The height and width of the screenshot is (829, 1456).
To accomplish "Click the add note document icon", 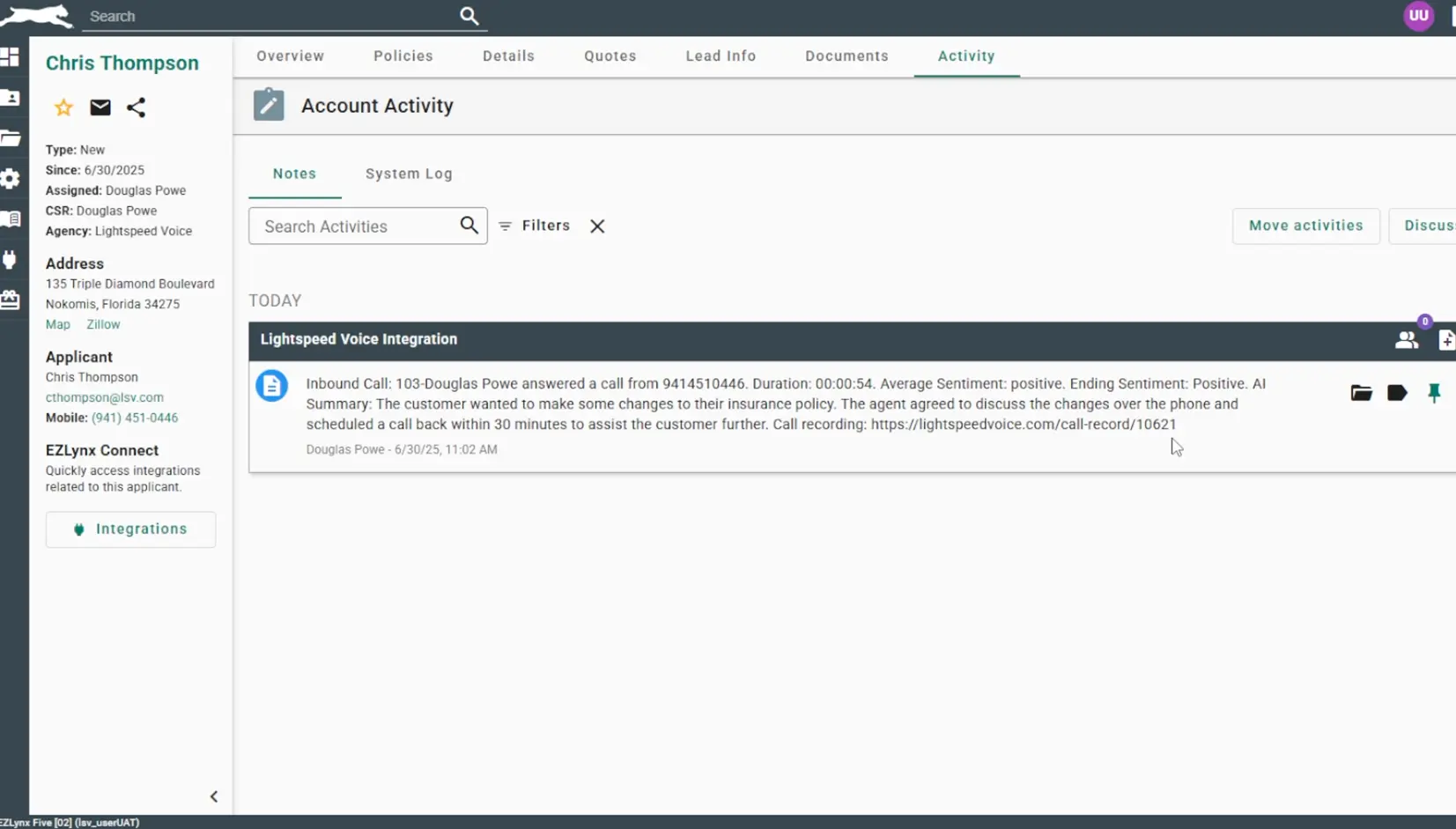I will click(x=1446, y=340).
